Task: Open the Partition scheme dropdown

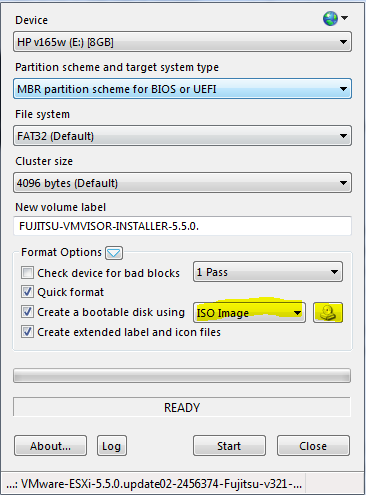Action: pos(182,89)
